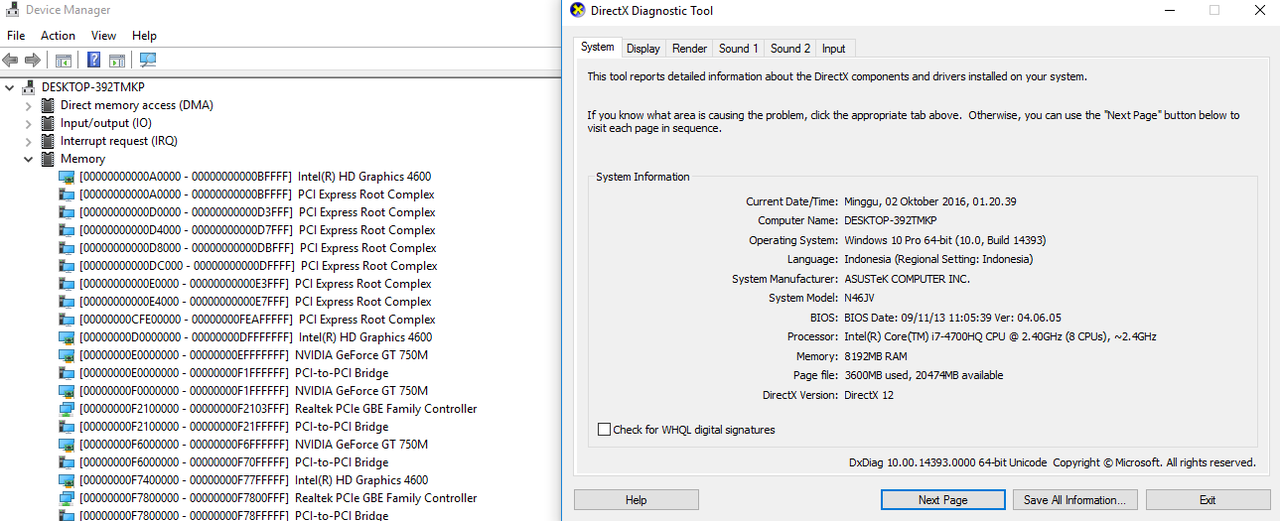Screen dimensions: 1280x521
Task: Click the Forward arrow in Device Manager toolbar
Action: (33, 60)
